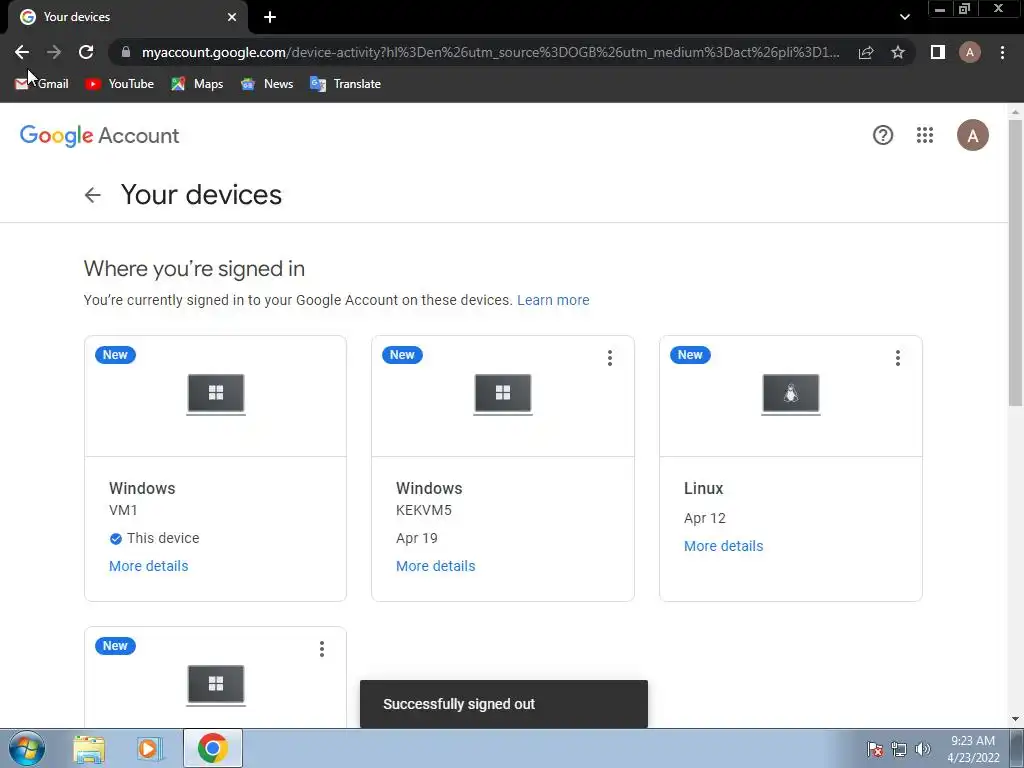Open YouTube bookmark
This screenshot has width=1024, height=768.
click(x=120, y=84)
